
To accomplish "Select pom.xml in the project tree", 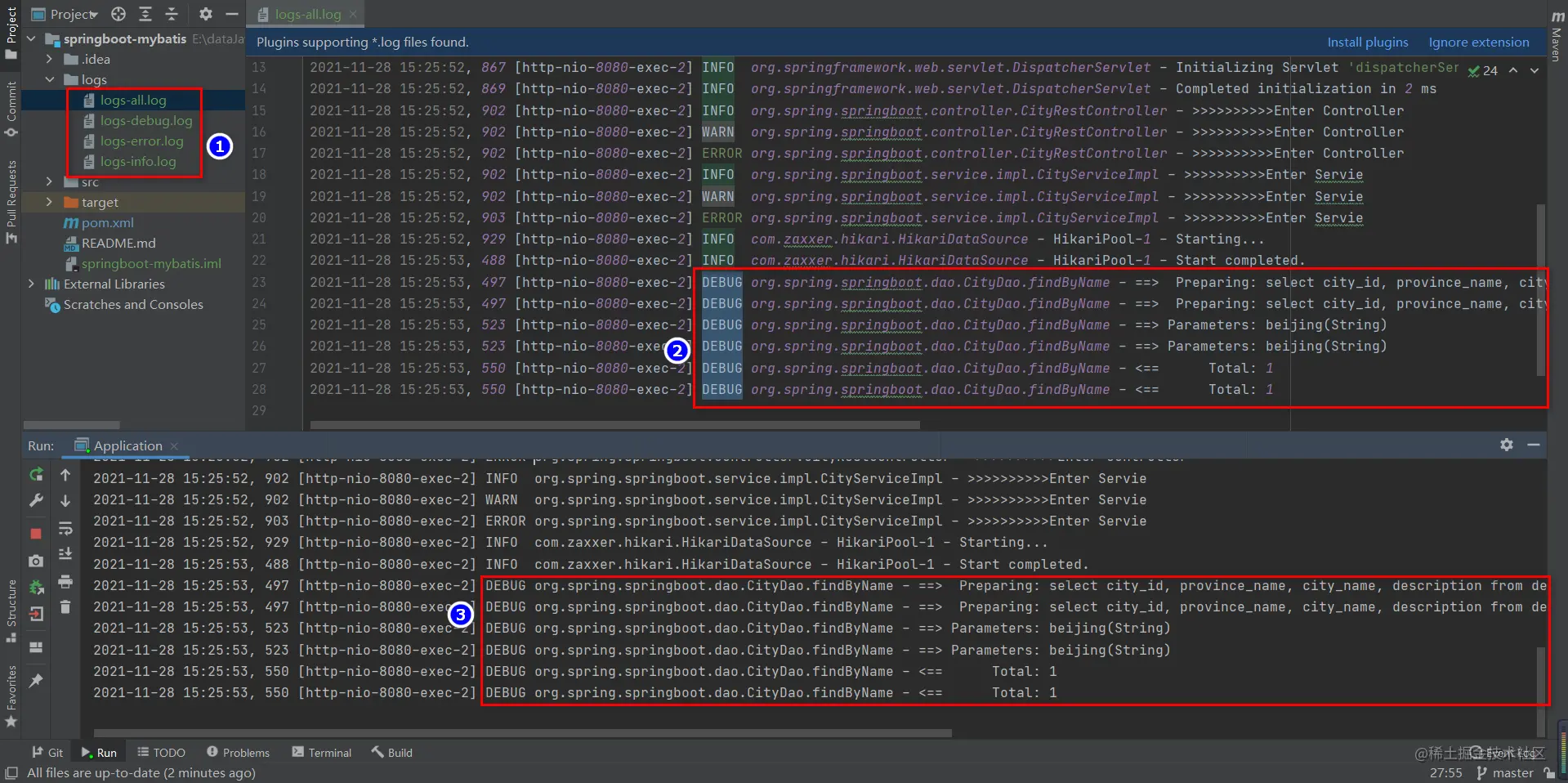I will (107, 222).
